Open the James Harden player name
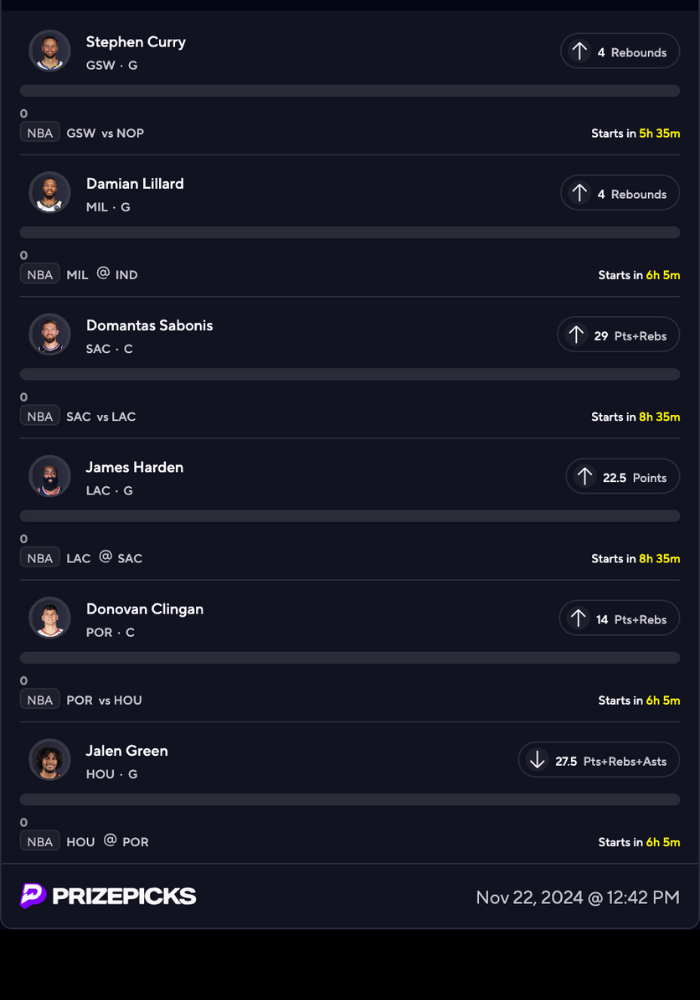This screenshot has width=700, height=1000. [x=134, y=467]
